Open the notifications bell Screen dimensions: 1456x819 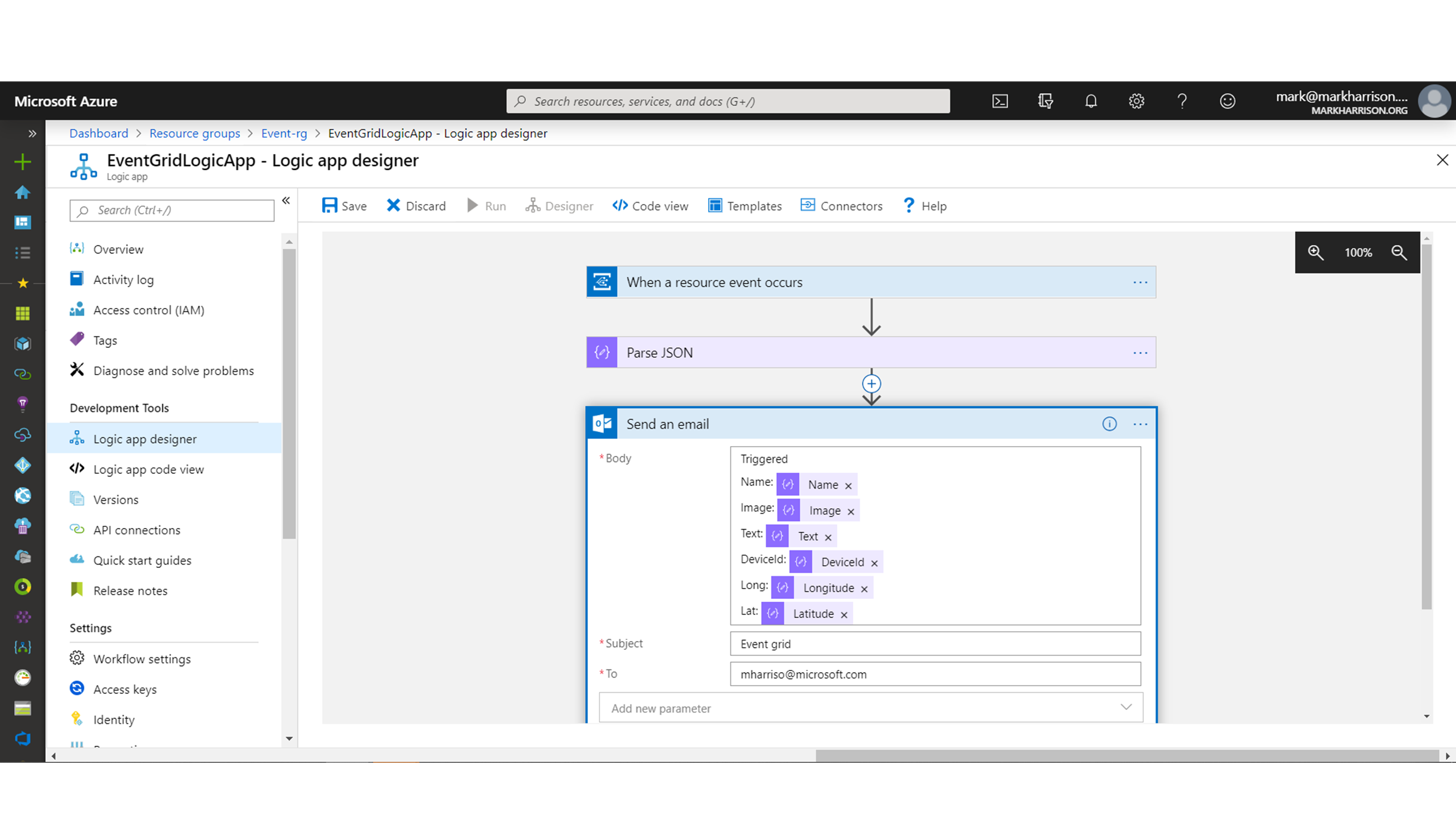[x=1091, y=101]
